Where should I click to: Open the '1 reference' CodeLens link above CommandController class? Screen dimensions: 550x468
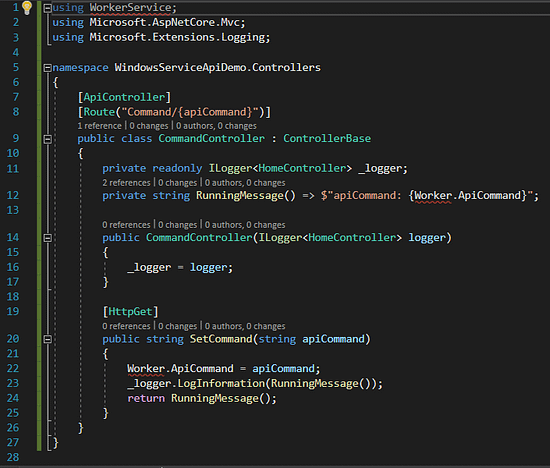(x=100, y=126)
